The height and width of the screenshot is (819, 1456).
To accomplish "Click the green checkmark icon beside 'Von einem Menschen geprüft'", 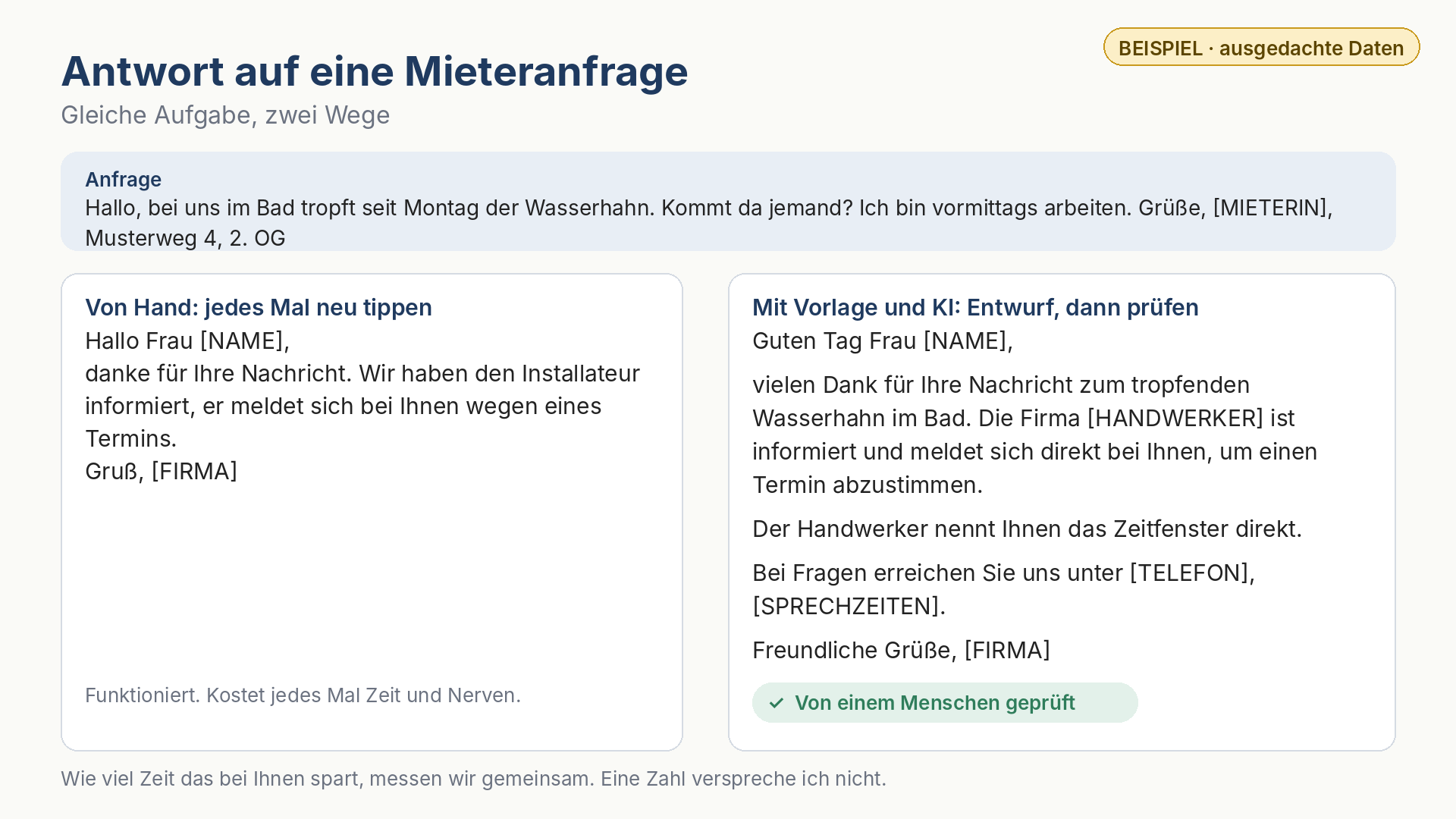I will click(x=777, y=703).
